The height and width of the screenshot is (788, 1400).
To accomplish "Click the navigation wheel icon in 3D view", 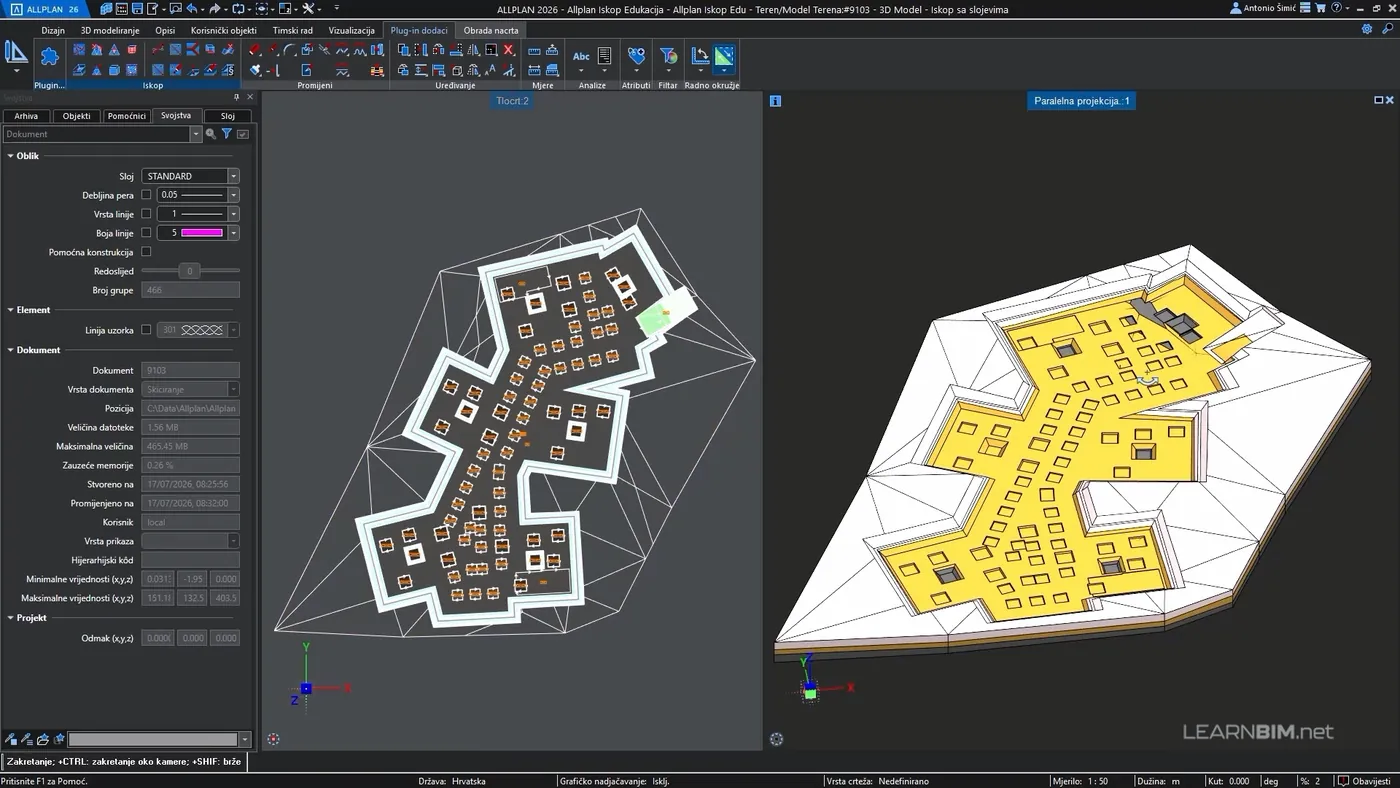I will click(x=776, y=739).
